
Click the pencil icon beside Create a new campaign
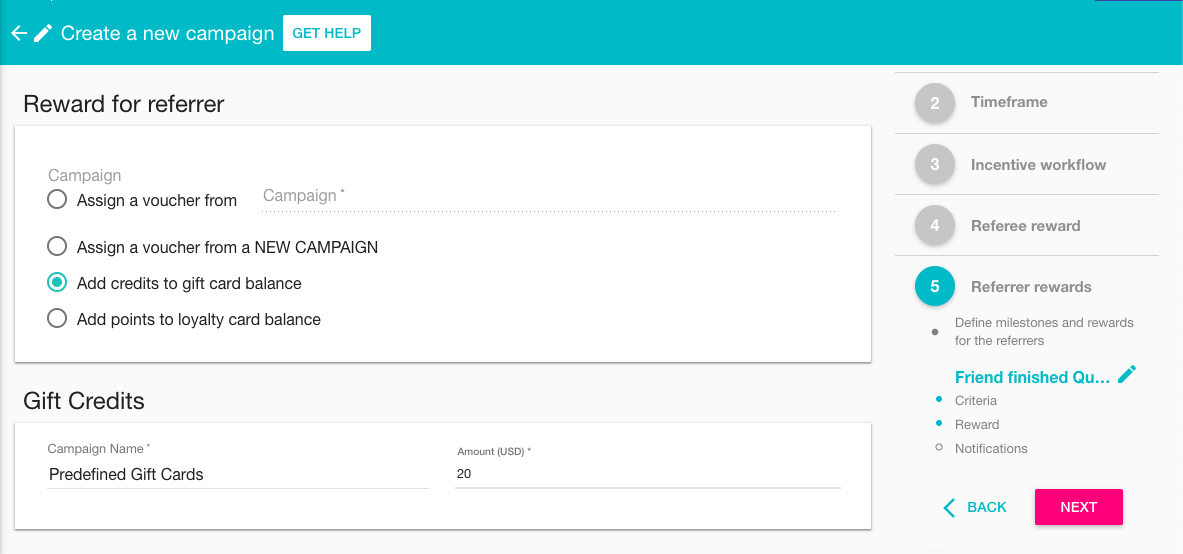[x=43, y=33]
